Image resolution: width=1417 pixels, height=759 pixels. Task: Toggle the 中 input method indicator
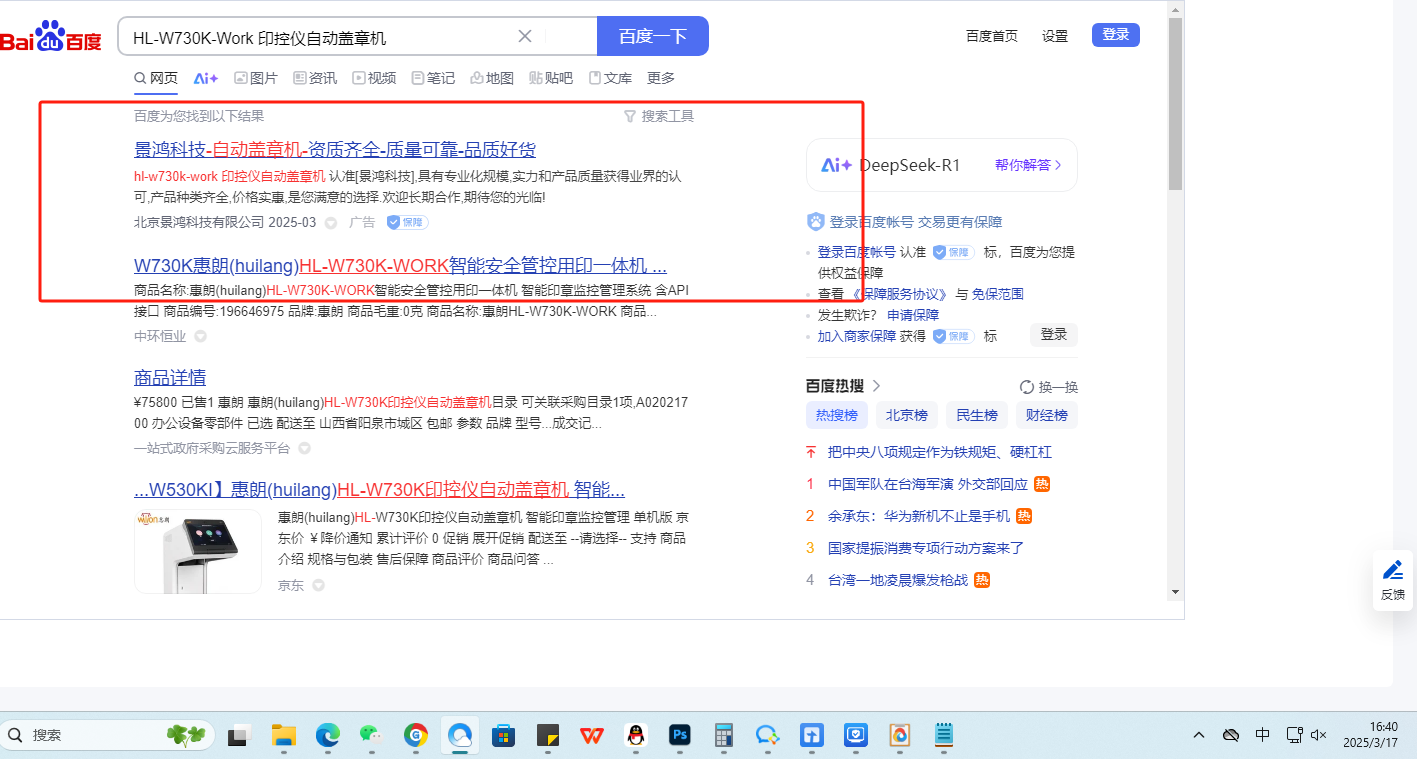[x=1262, y=735]
